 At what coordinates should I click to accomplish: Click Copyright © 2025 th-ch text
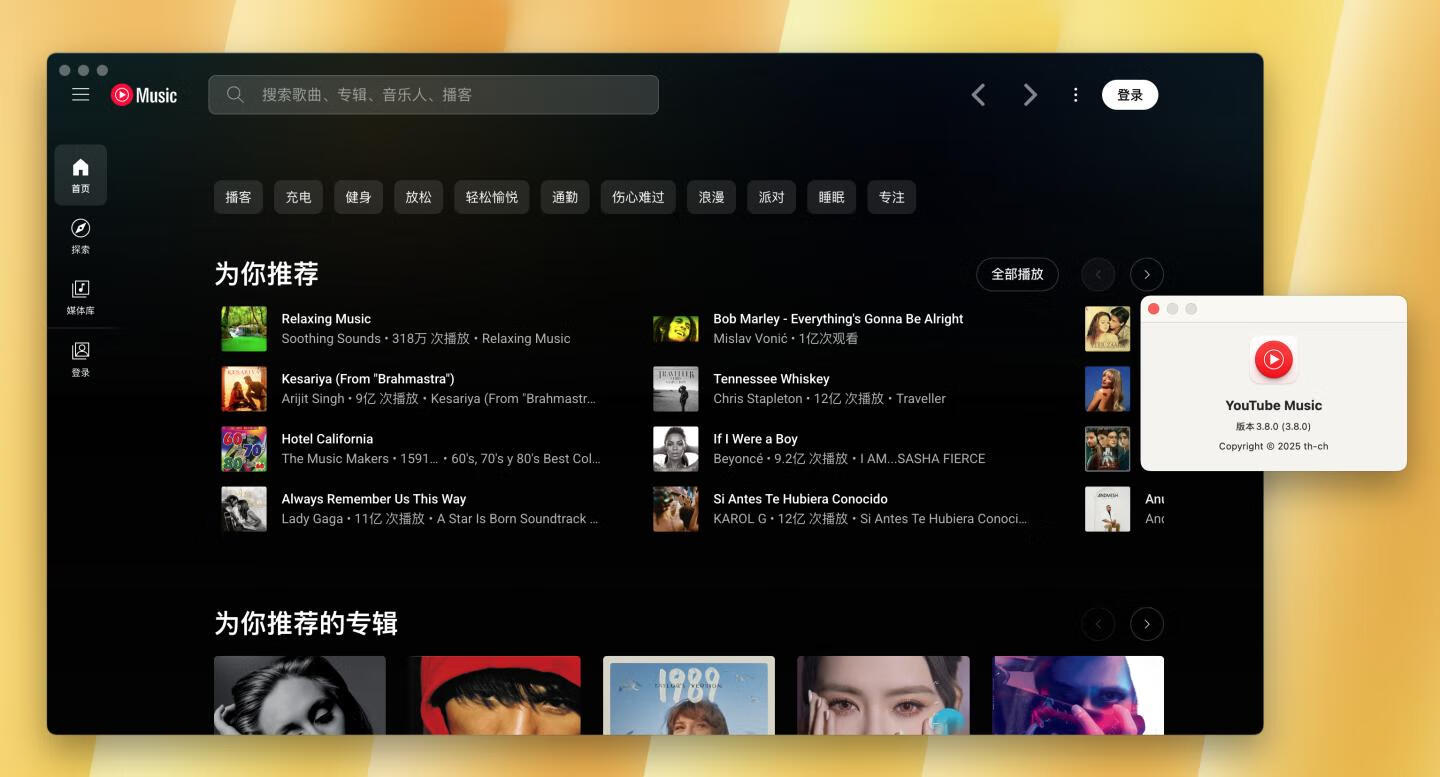(x=1273, y=446)
